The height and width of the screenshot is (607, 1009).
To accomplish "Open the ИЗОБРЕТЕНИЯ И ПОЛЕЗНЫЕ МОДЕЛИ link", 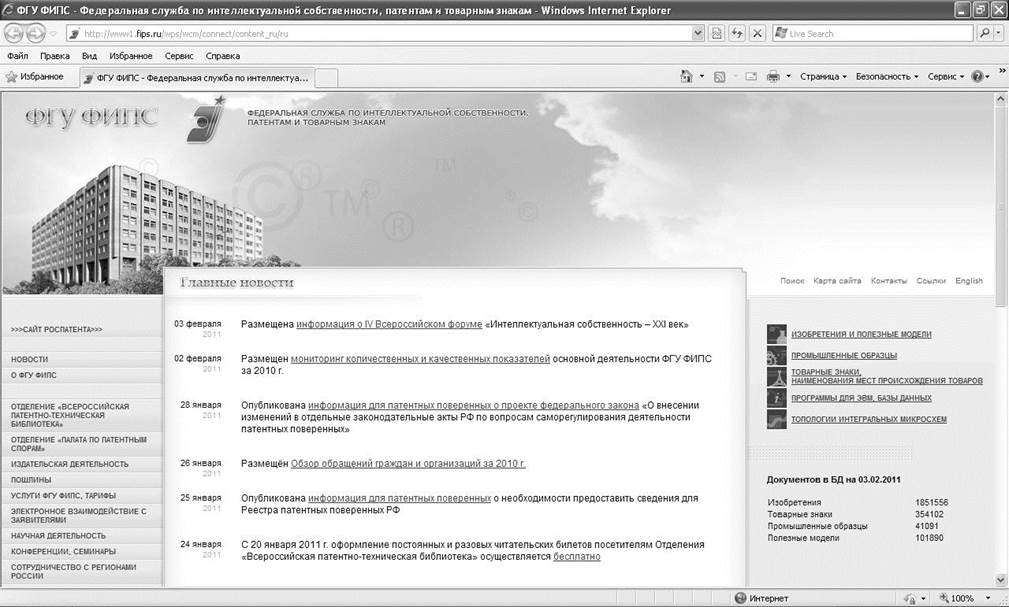I will tap(861, 334).
